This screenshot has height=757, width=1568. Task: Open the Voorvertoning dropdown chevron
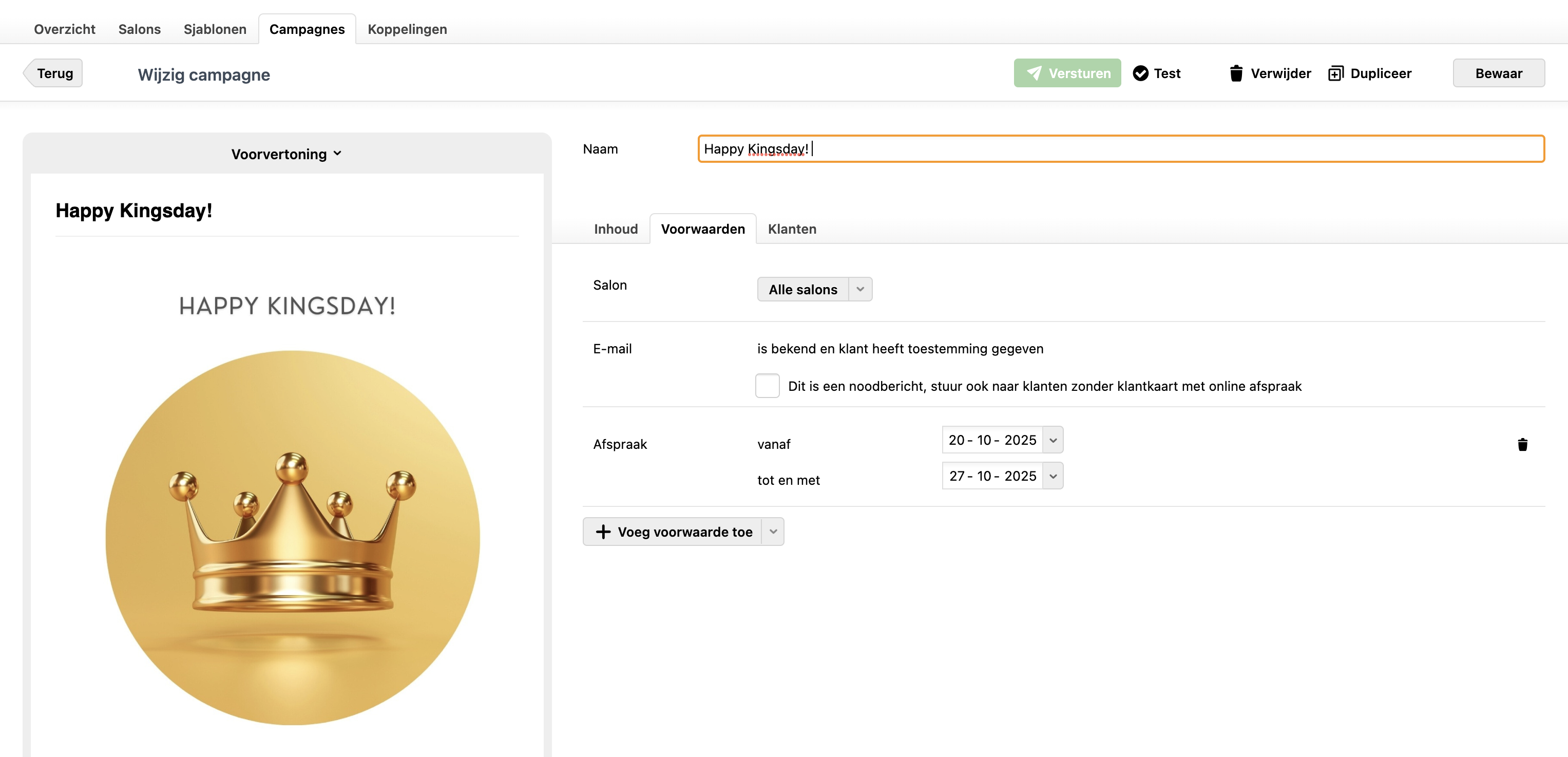337,154
